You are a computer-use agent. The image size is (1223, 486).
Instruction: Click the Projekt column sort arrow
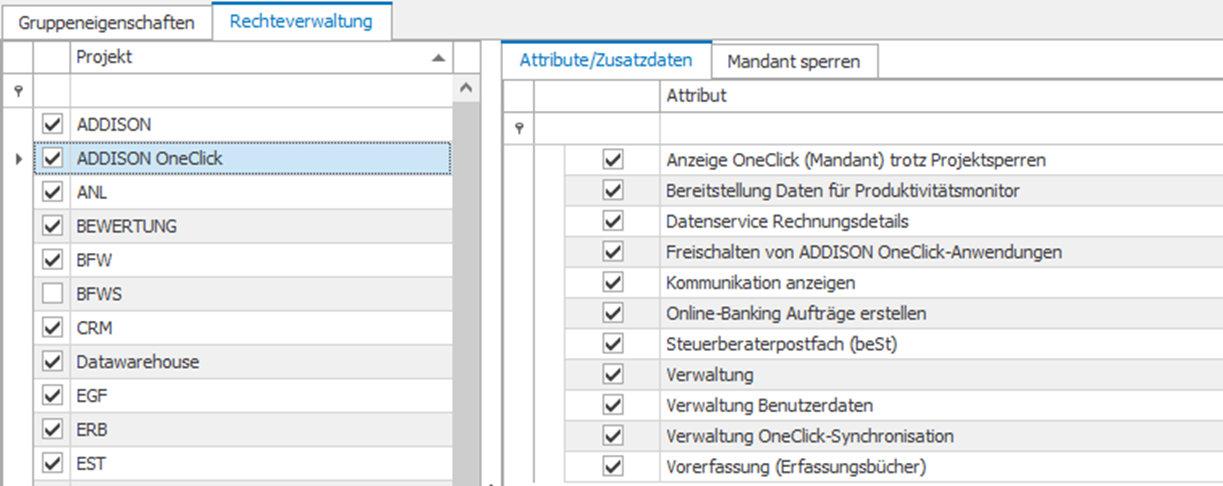437,59
